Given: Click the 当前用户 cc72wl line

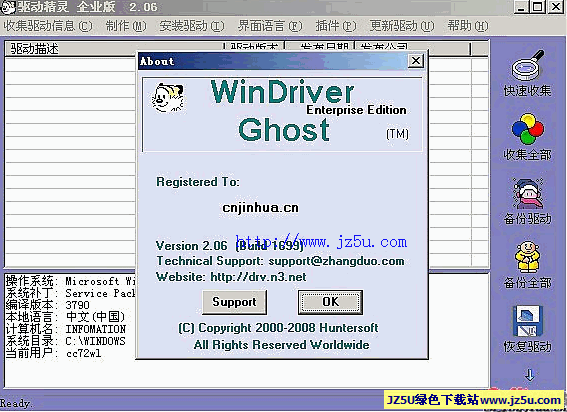Looking at the screenshot, I should (53, 353).
